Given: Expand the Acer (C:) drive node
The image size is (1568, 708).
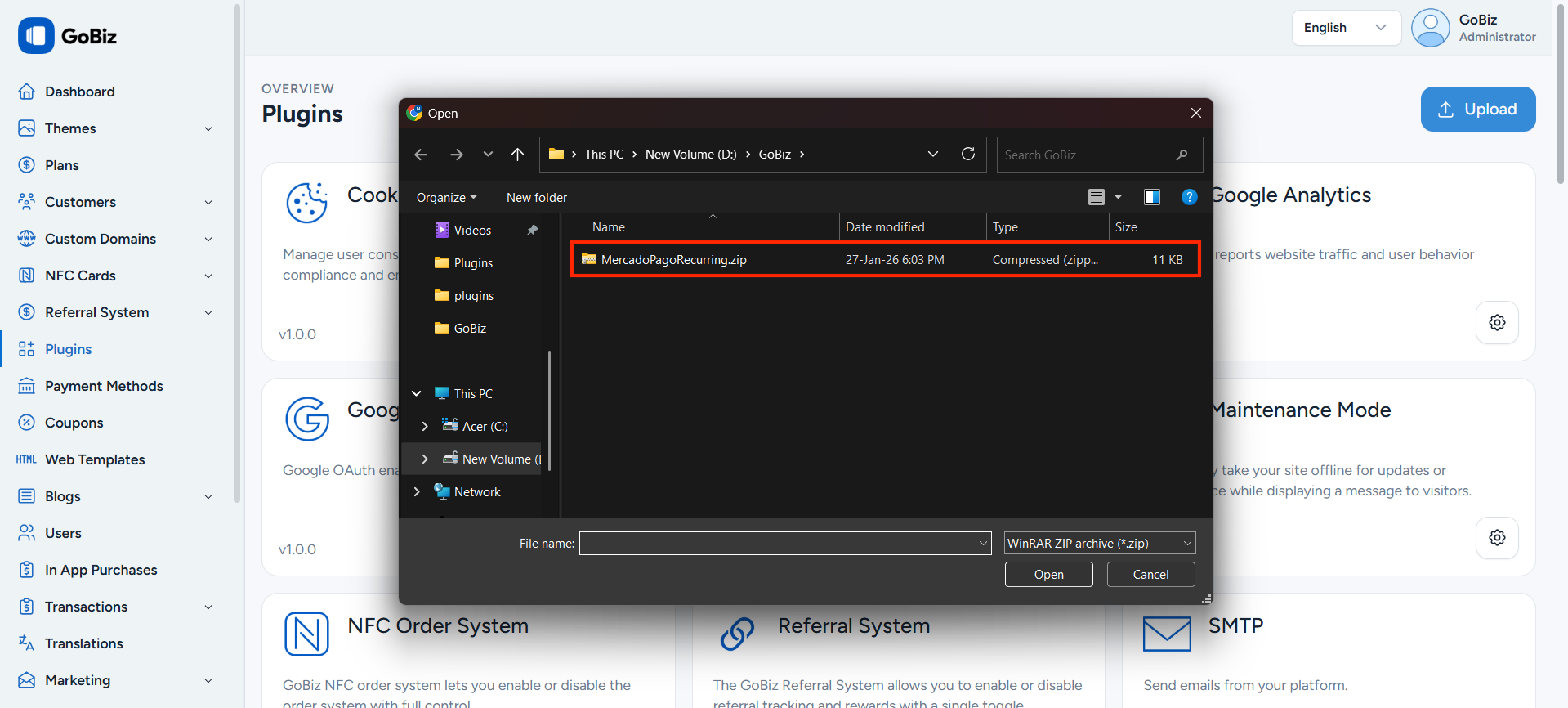Looking at the screenshot, I should pos(425,426).
